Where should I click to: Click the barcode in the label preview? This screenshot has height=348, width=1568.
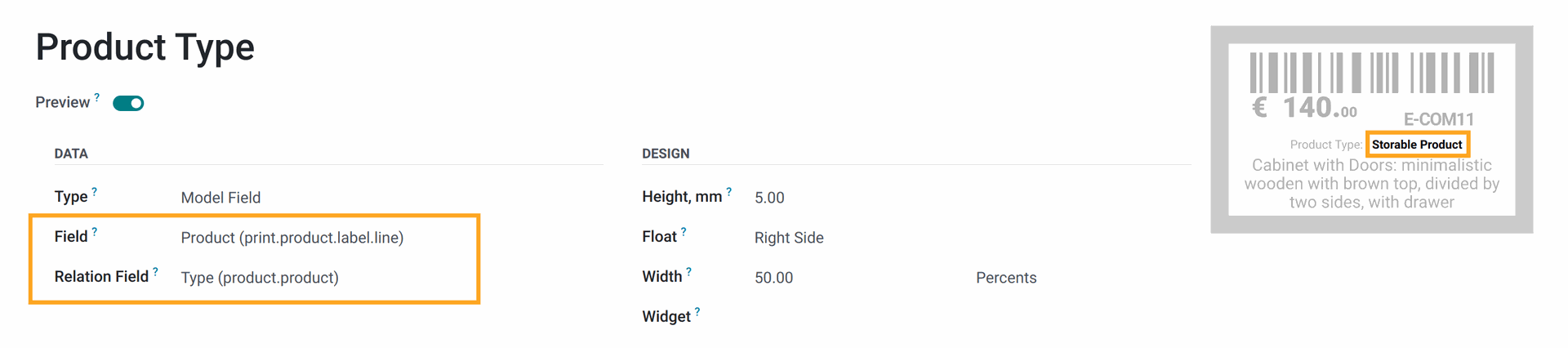click(x=1372, y=73)
